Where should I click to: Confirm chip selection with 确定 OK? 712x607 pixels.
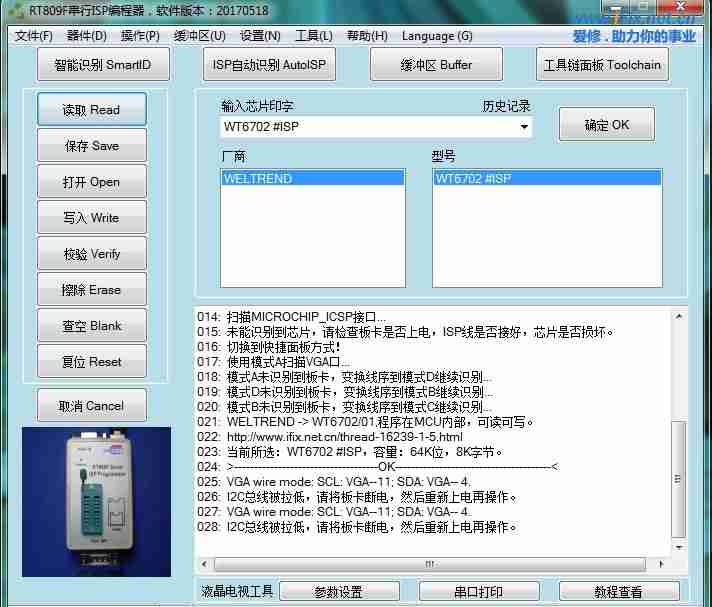606,125
